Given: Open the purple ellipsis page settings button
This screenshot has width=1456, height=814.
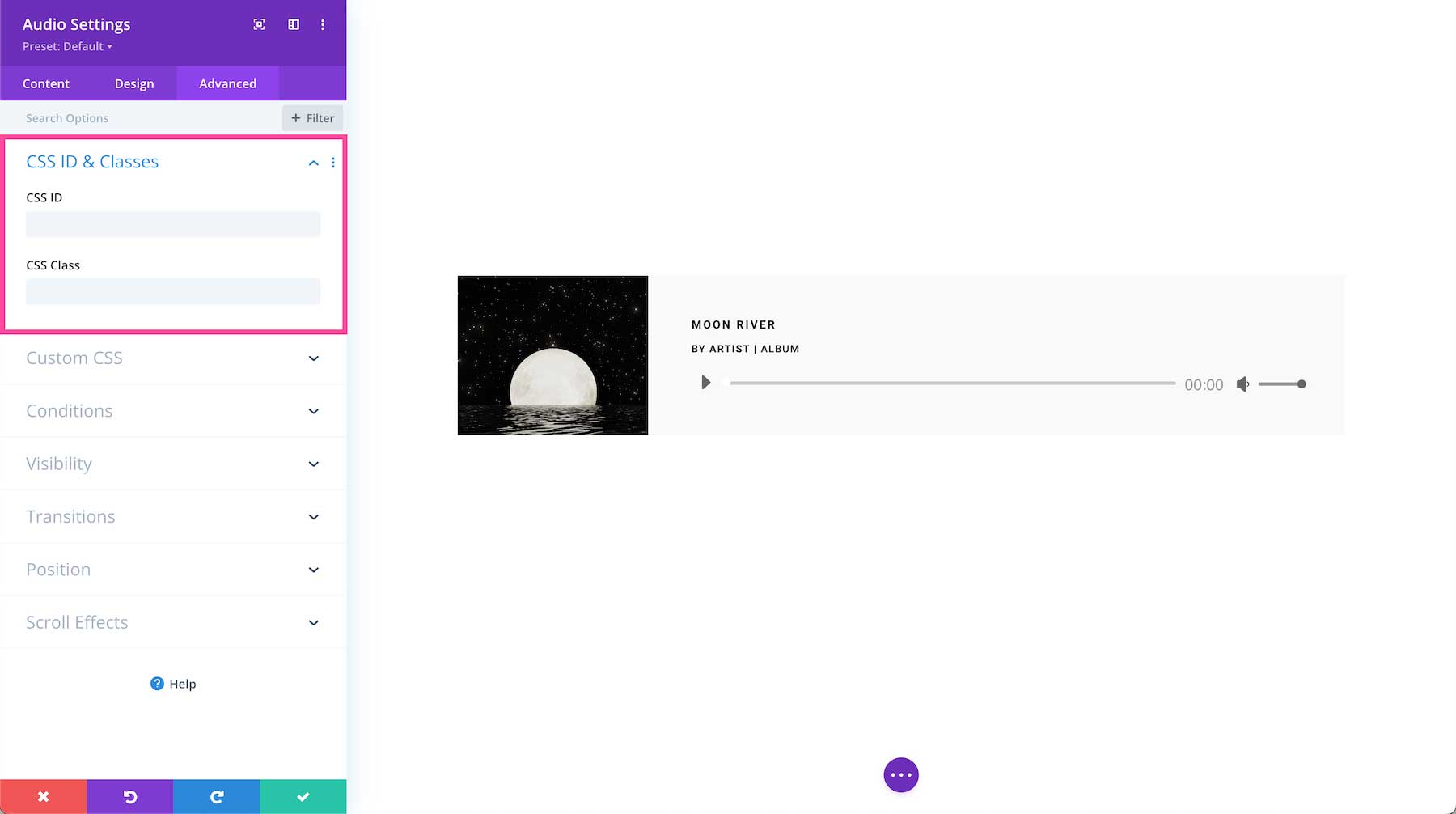Looking at the screenshot, I should pyautogui.click(x=900, y=774).
